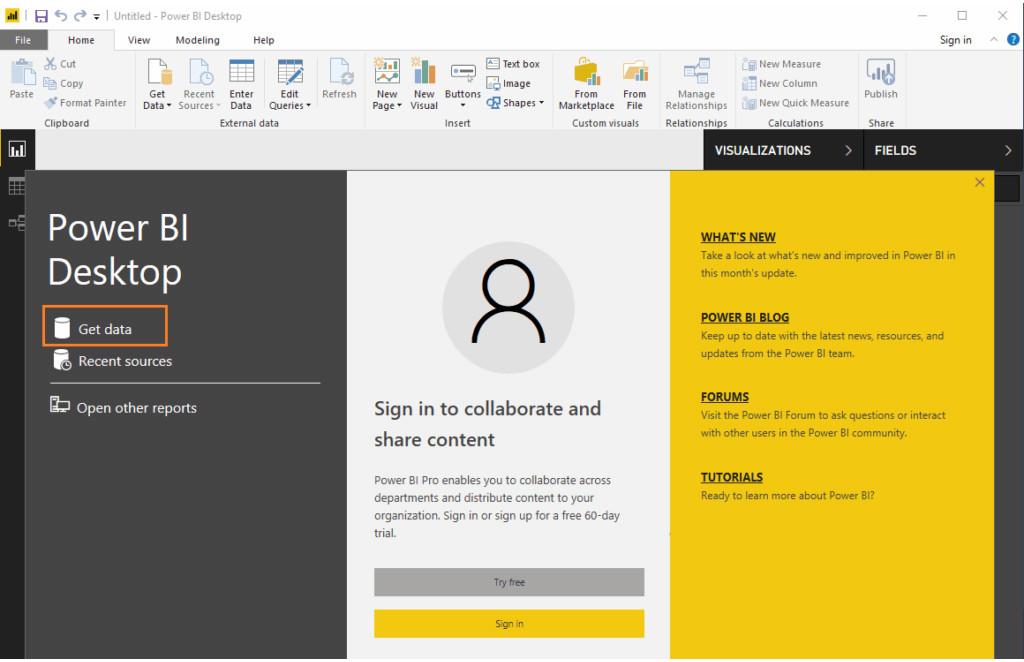Import a custom visual From File
The width and height of the screenshot is (1024, 662).
tap(635, 84)
